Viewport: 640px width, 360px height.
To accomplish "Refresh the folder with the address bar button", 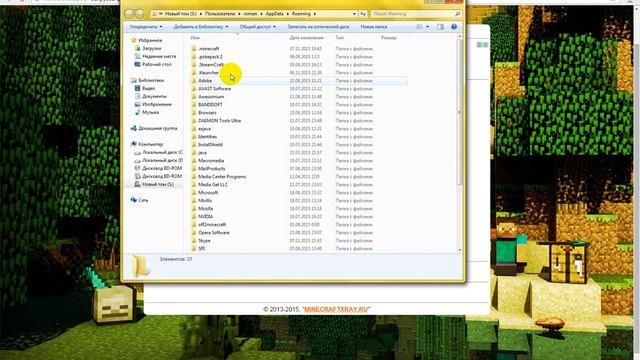I will click(362, 14).
